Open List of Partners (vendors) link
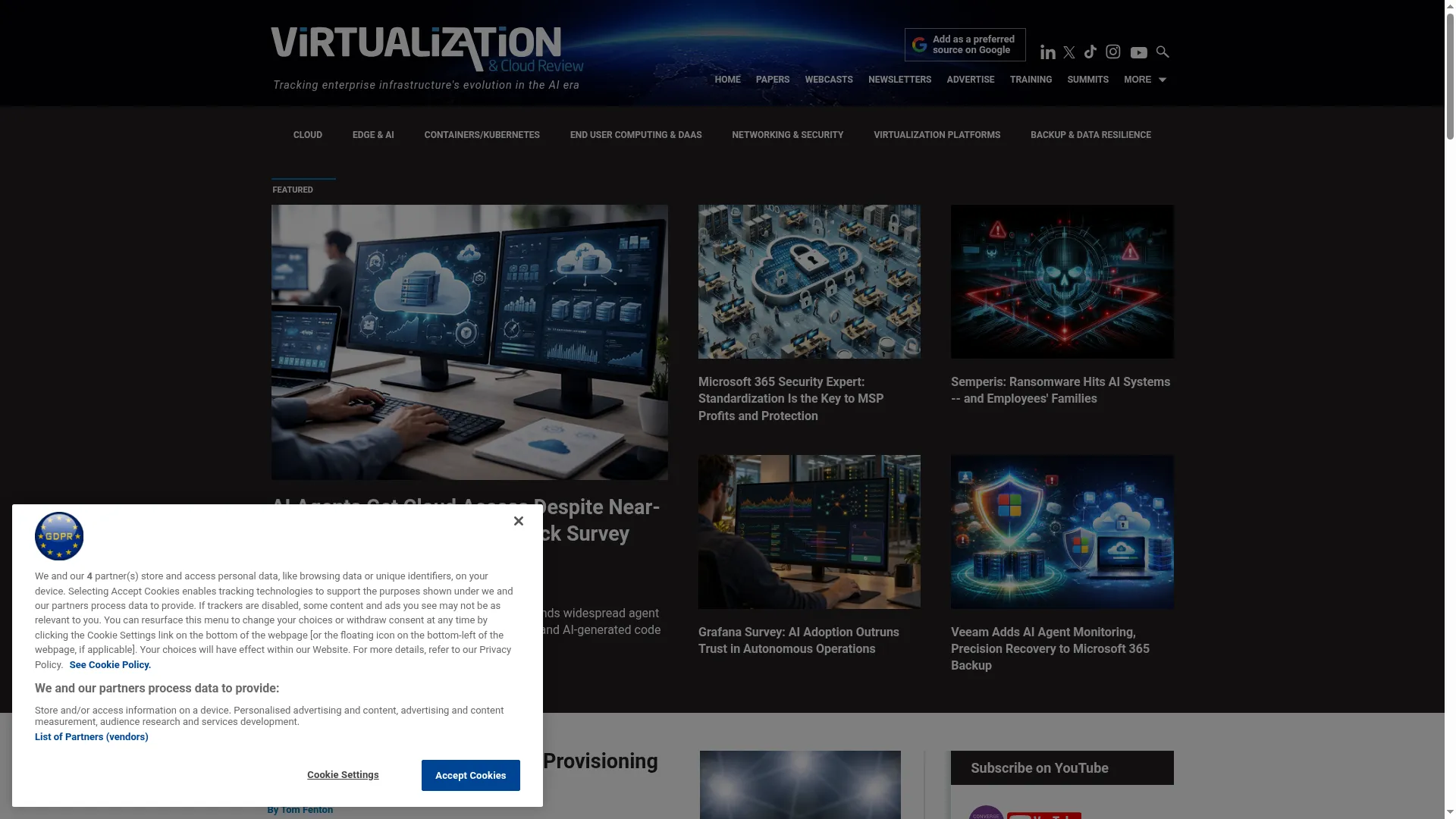 click(x=91, y=737)
